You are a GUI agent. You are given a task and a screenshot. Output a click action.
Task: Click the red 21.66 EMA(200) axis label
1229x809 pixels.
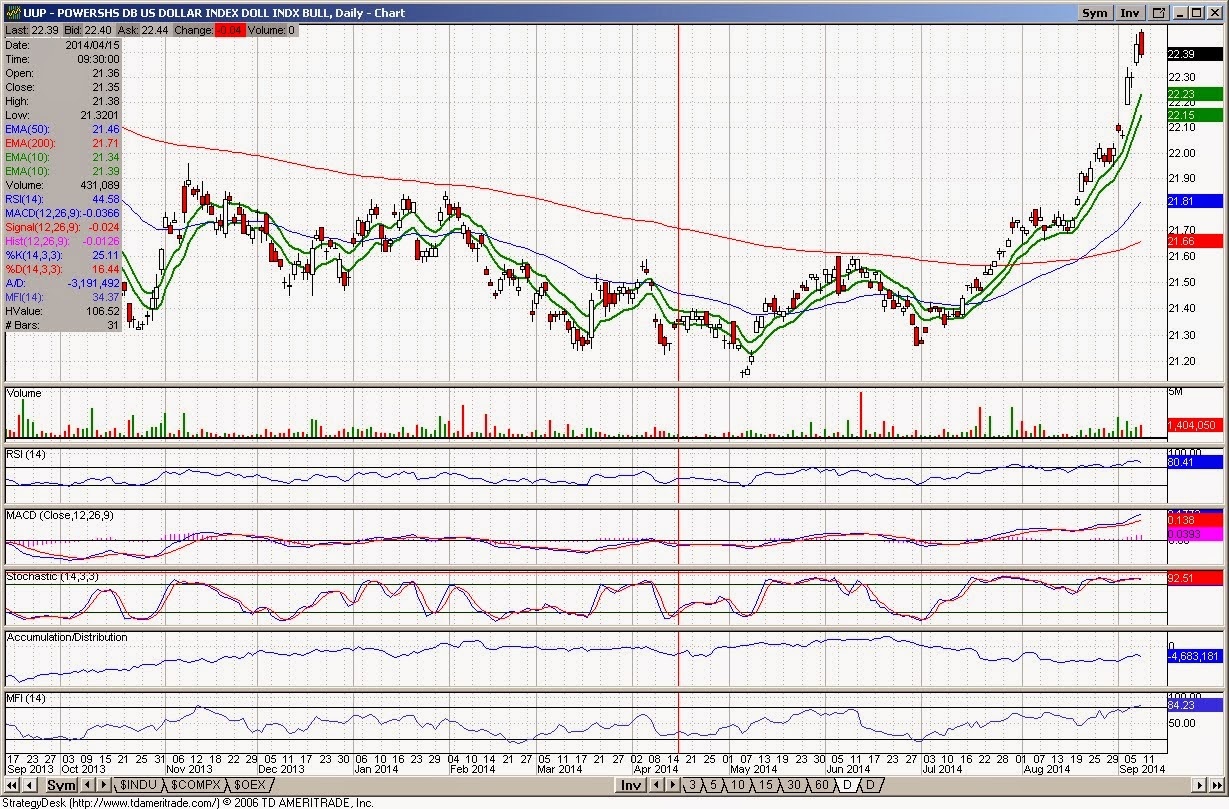(1196, 241)
